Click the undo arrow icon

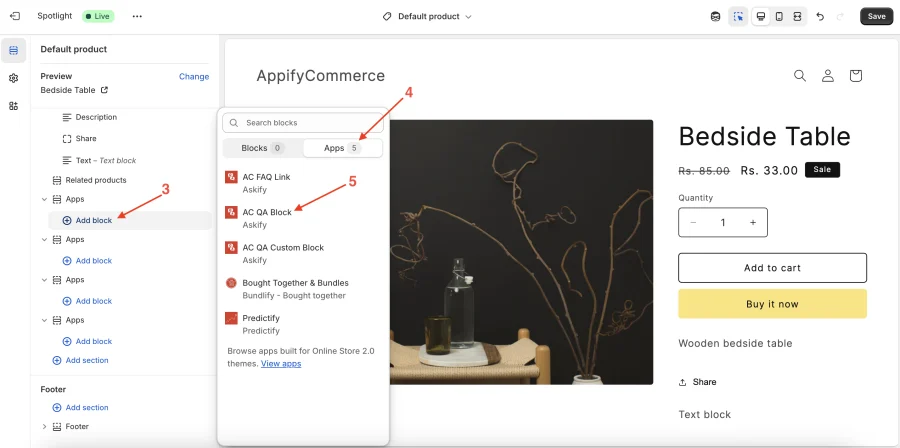click(x=820, y=17)
